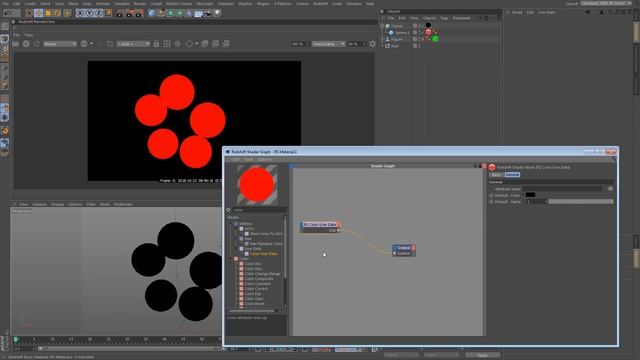Click the red Redshift icon in node attributes

[x=492, y=167]
